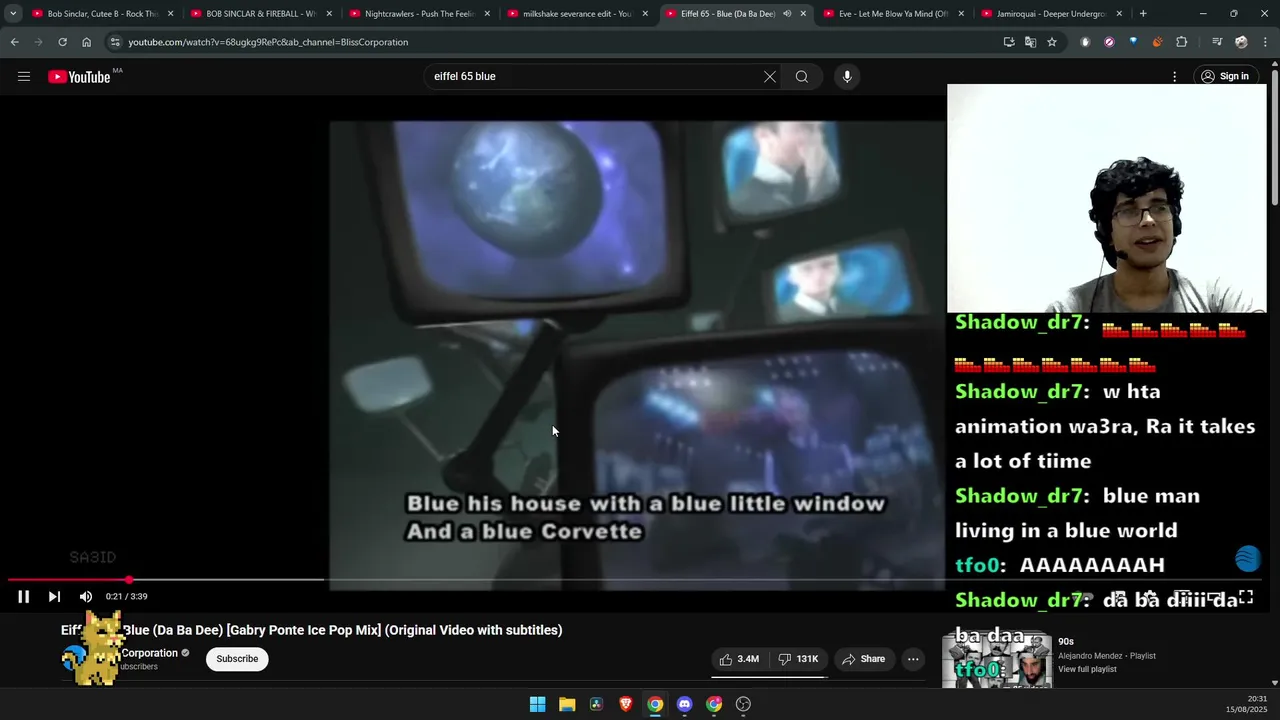Image resolution: width=1280 pixels, height=720 pixels.
Task: Edit the 'eiffel 65 blue' search field
Action: (595, 76)
